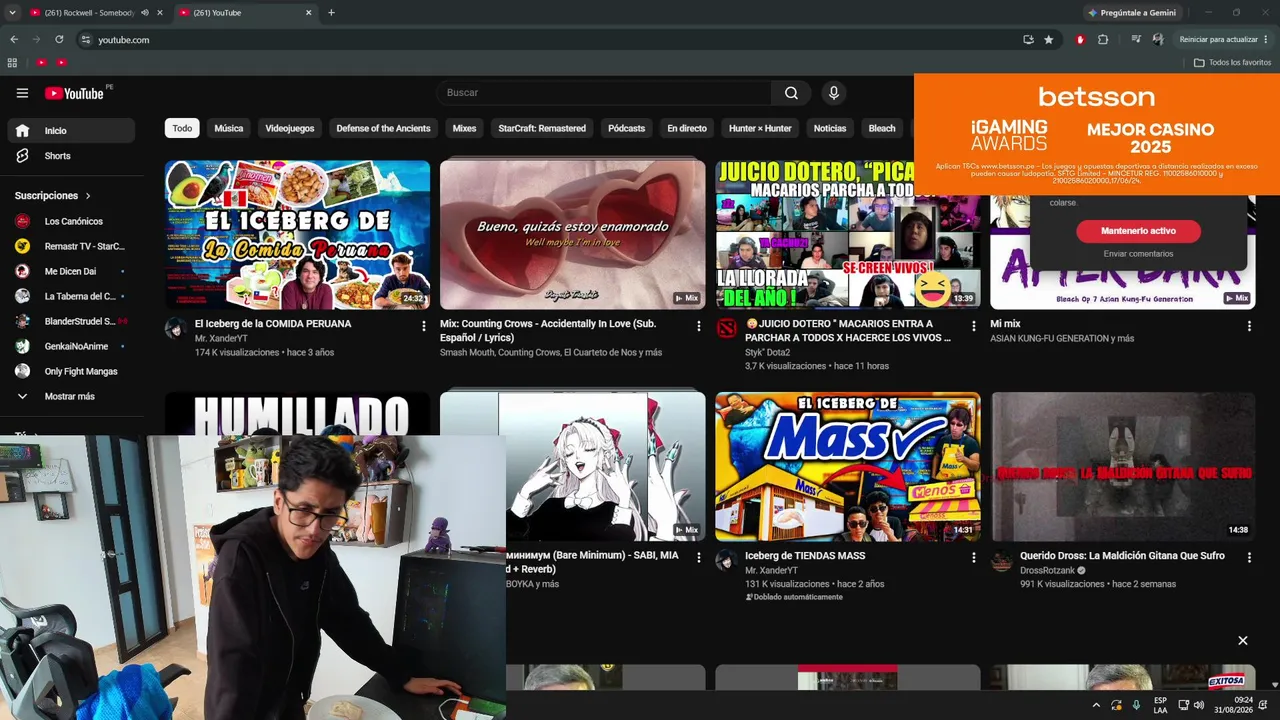1280x720 pixels.
Task: Click the YouTube logo
Action: point(74,93)
